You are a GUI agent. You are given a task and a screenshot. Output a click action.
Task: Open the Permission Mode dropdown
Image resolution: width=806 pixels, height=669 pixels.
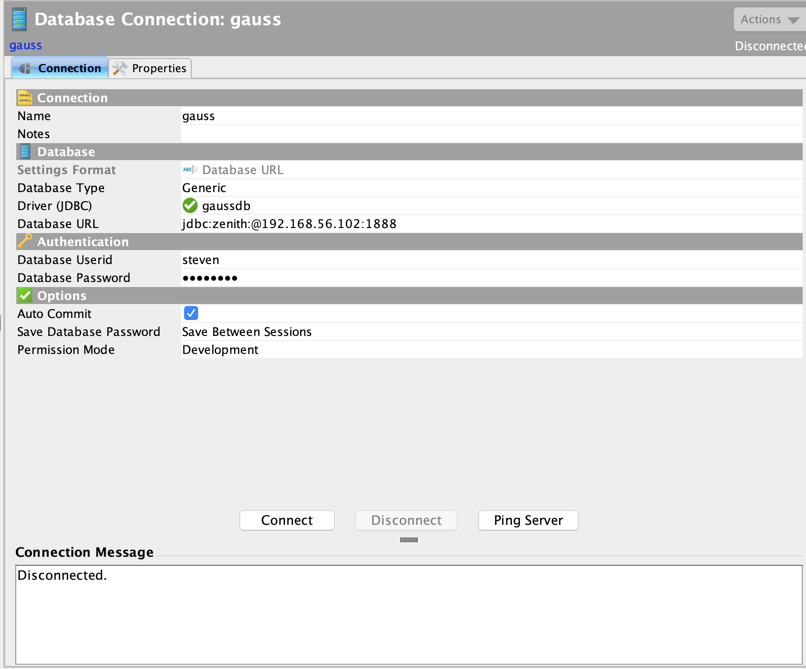(490, 350)
